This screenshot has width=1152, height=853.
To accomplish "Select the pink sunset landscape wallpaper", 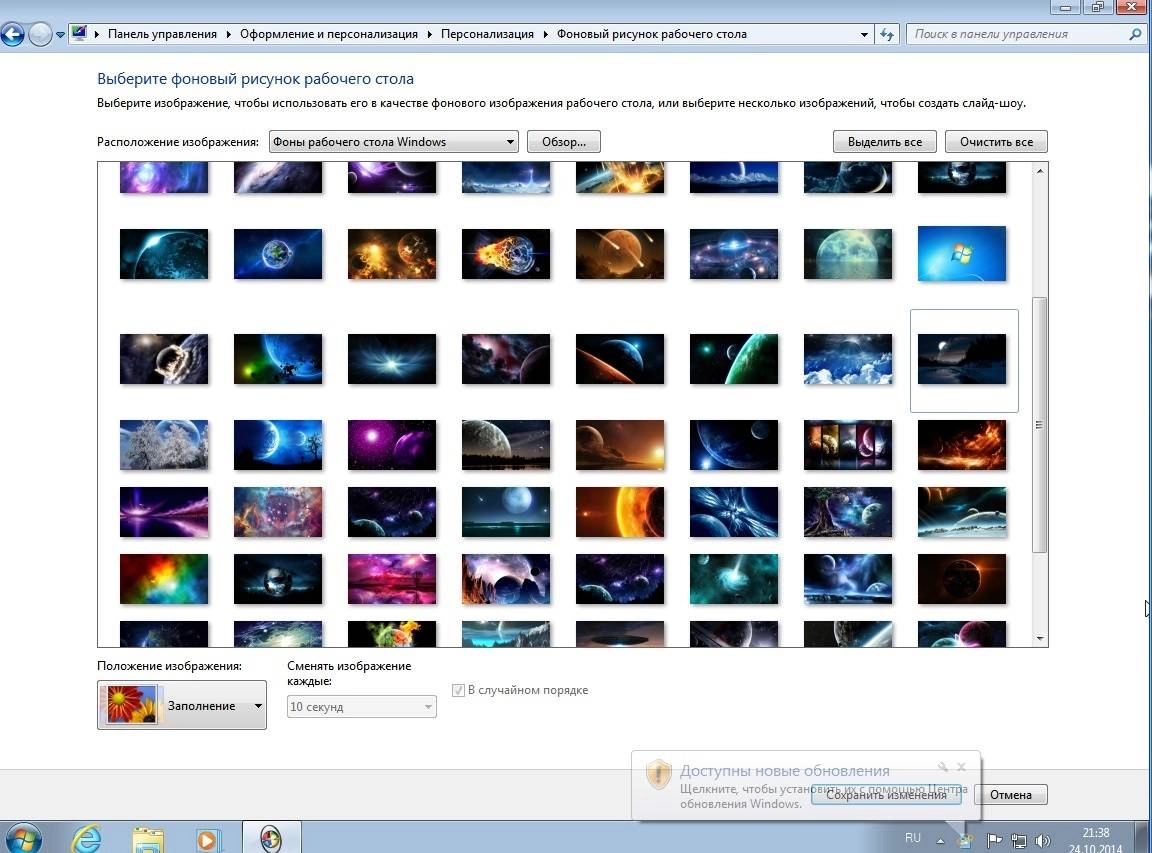I will [392, 579].
